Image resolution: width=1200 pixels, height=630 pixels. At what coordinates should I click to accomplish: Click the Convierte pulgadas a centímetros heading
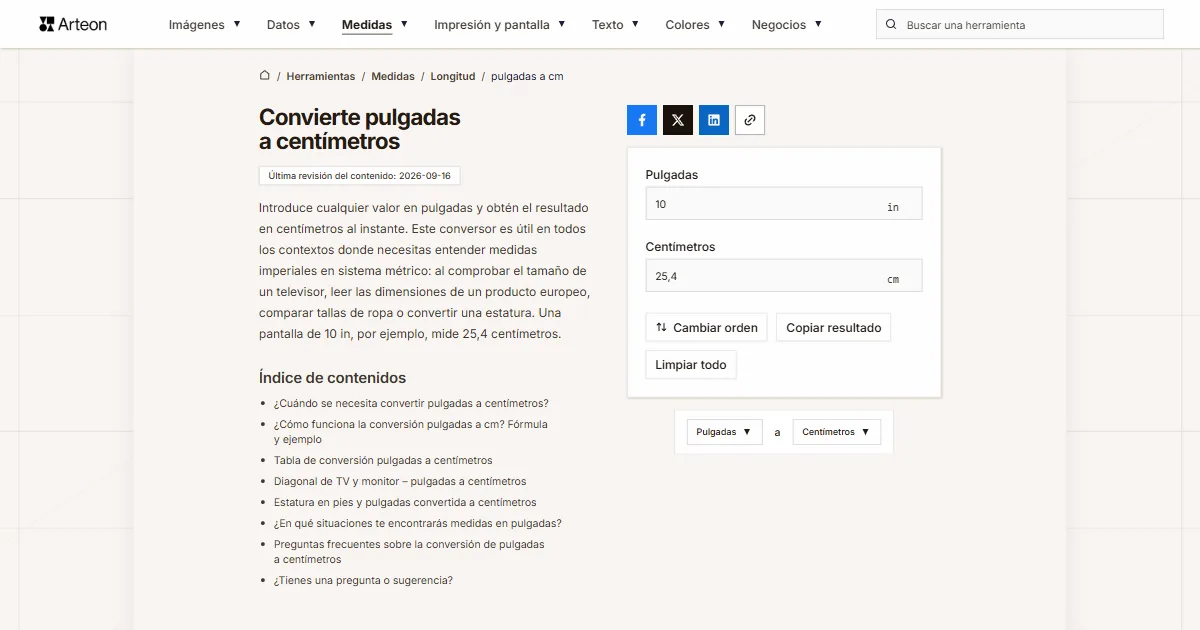(x=360, y=130)
